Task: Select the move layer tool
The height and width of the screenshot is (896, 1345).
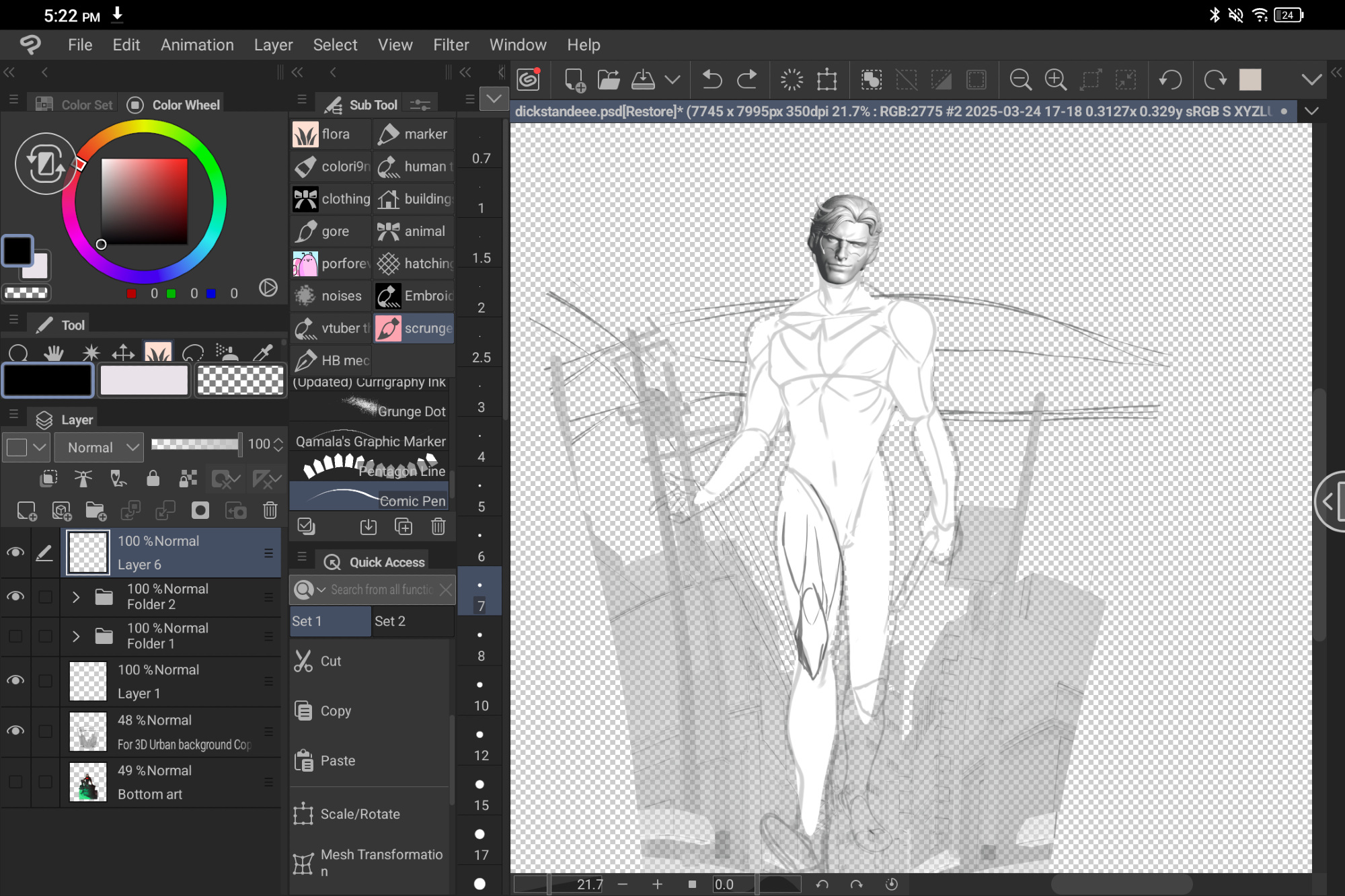Action: [123, 352]
